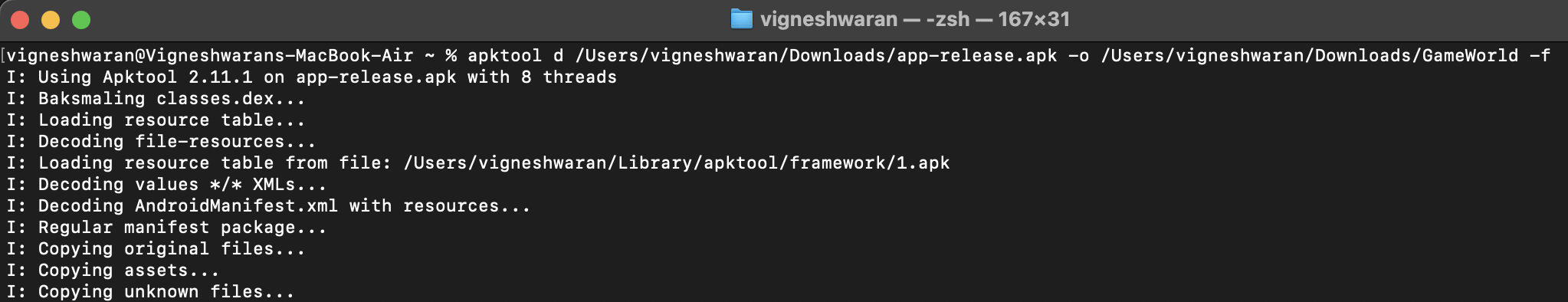Click the red close window button
1568x302 pixels.
coord(20,20)
